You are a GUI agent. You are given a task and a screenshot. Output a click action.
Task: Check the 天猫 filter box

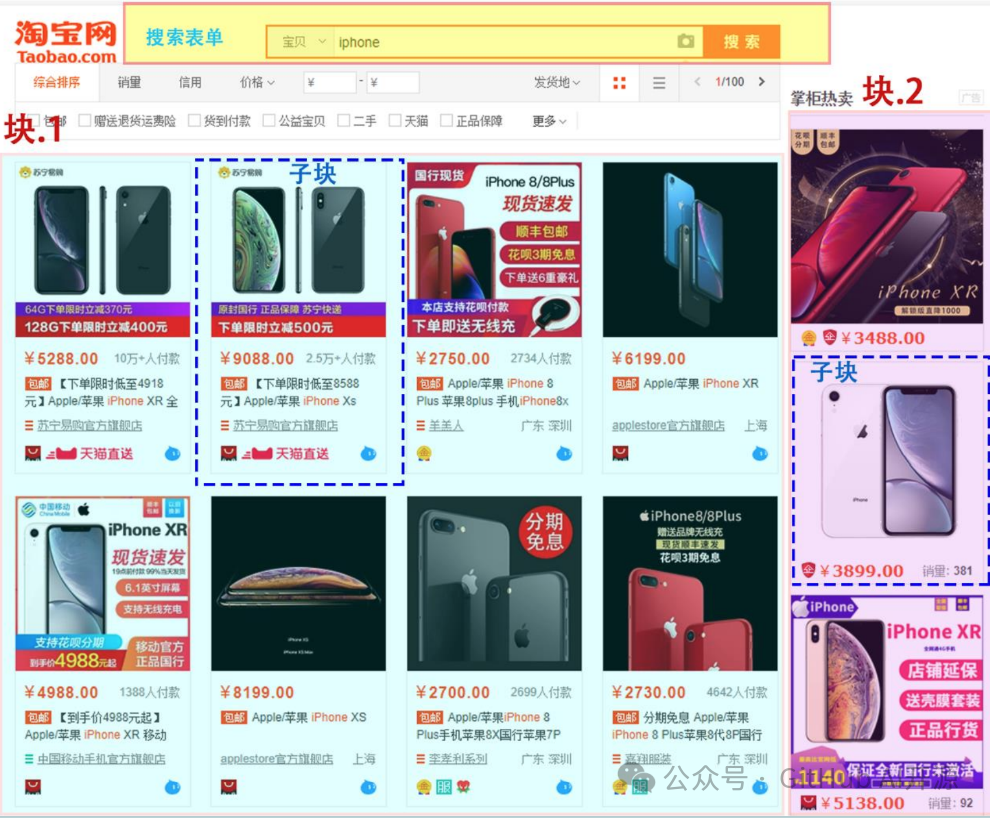(395, 121)
